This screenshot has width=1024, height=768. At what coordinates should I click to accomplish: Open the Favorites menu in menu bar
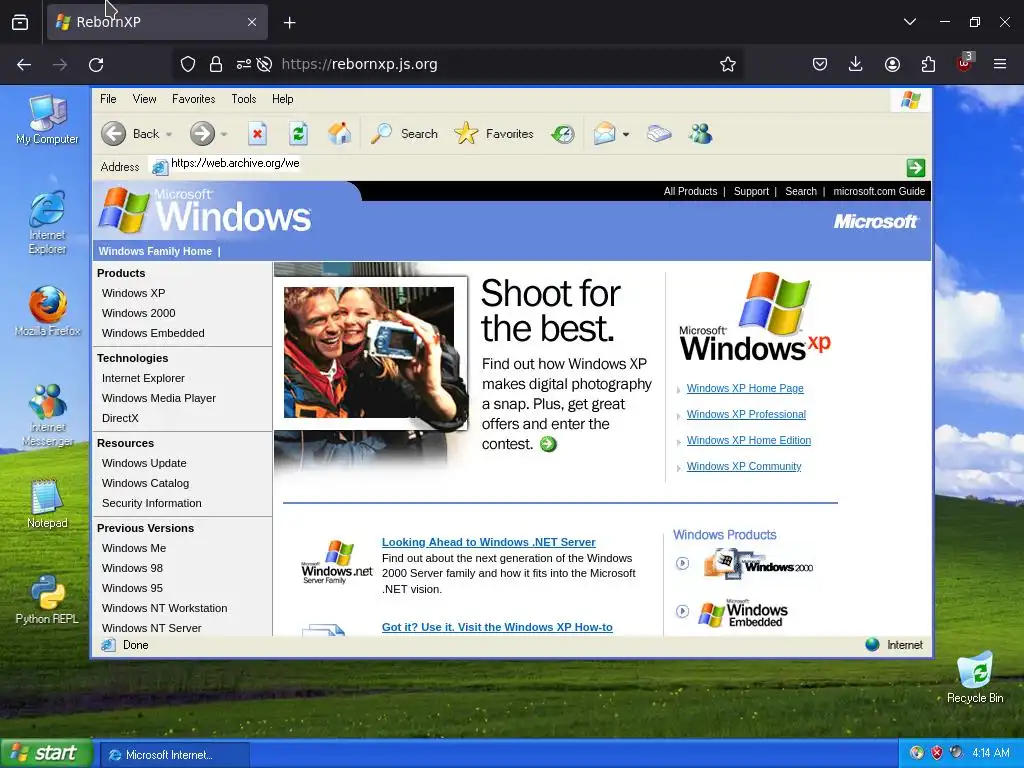pos(193,99)
